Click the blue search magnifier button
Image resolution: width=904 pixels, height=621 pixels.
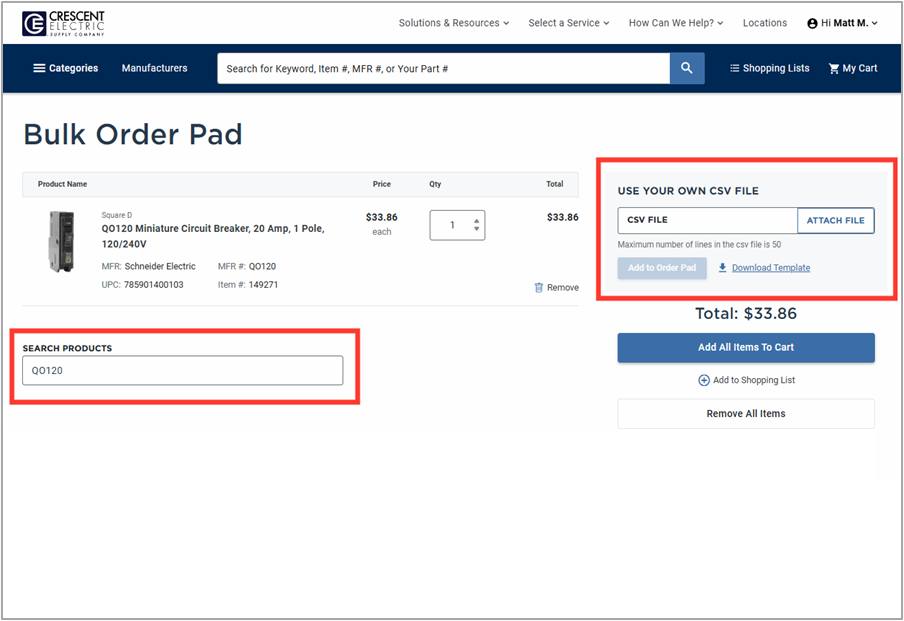(687, 68)
